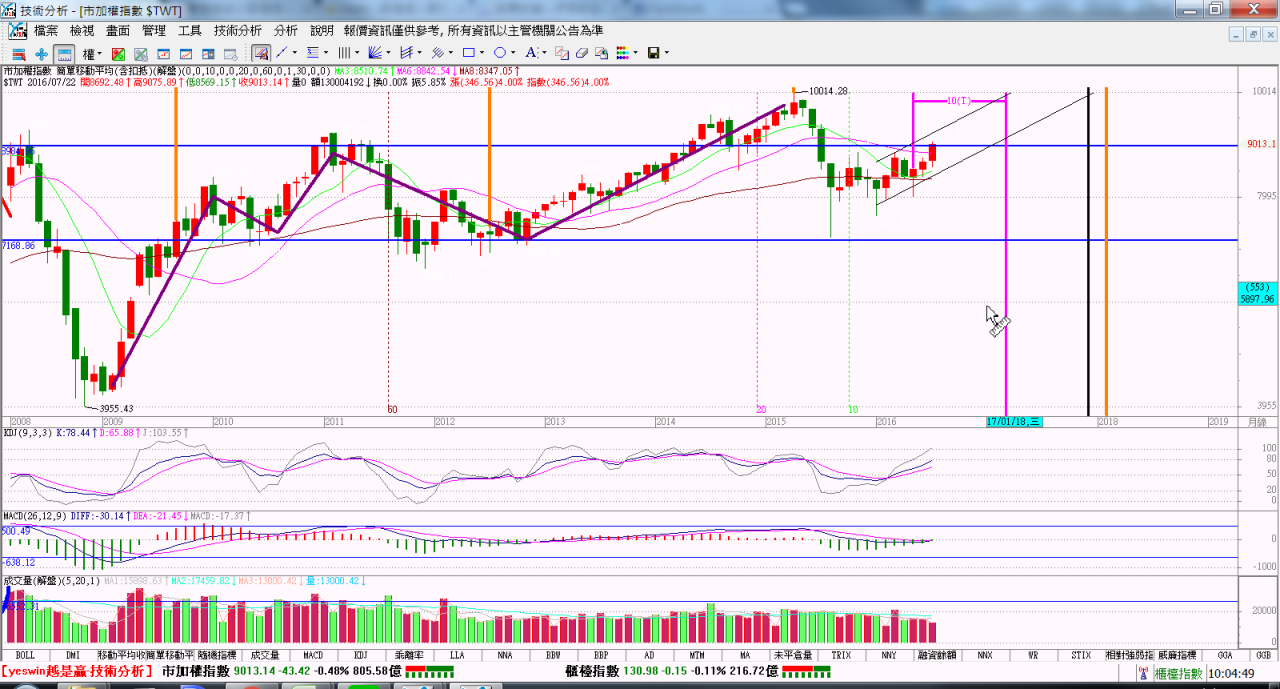Image resolution: width=1280 pixels, height=689 pixels.
Task: Select the rectangle shape drawing tool
Action: 469,53
